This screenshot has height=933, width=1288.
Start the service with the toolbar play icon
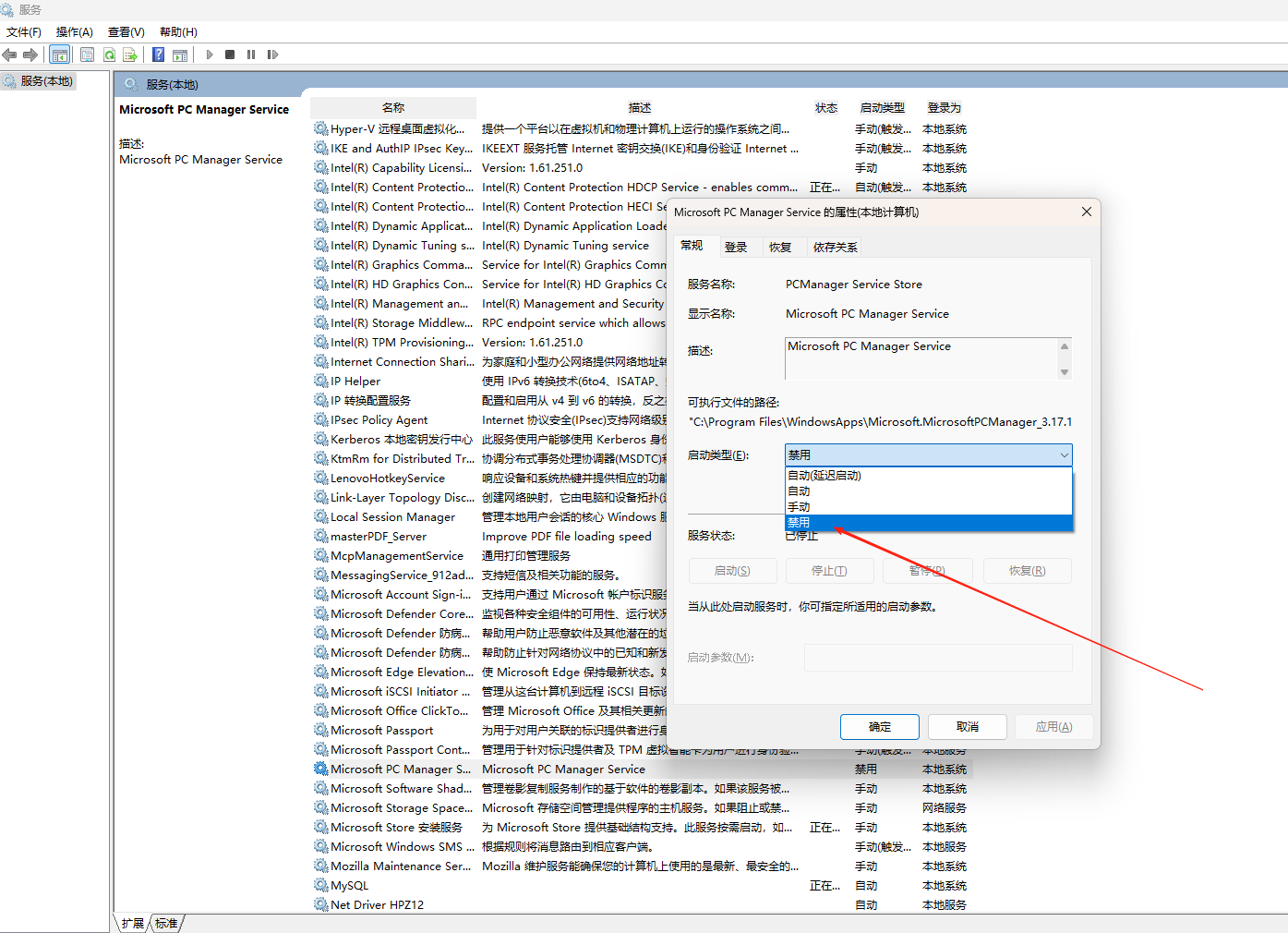[x=210, y=55]
